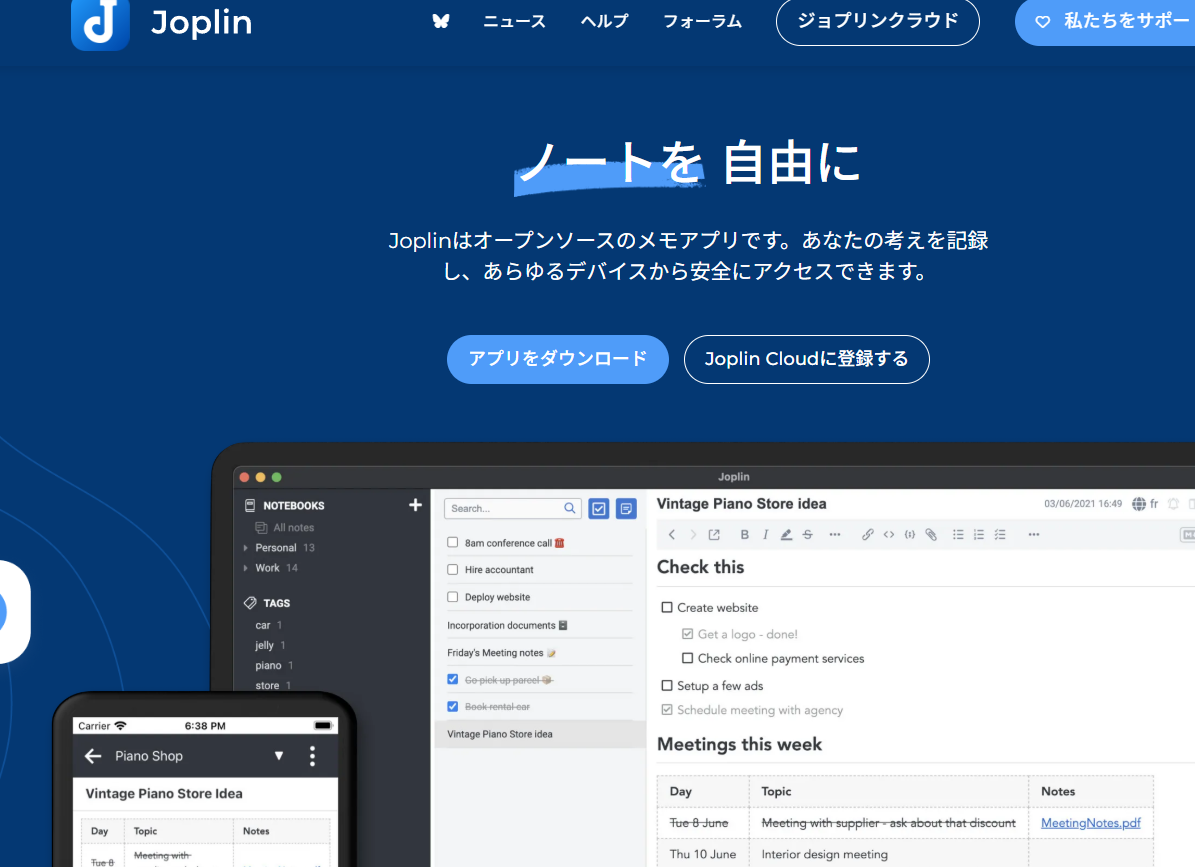Click the globe language icon beside fr
The width and height of the screenshot is (1195, 867).
click(1139, 504)
